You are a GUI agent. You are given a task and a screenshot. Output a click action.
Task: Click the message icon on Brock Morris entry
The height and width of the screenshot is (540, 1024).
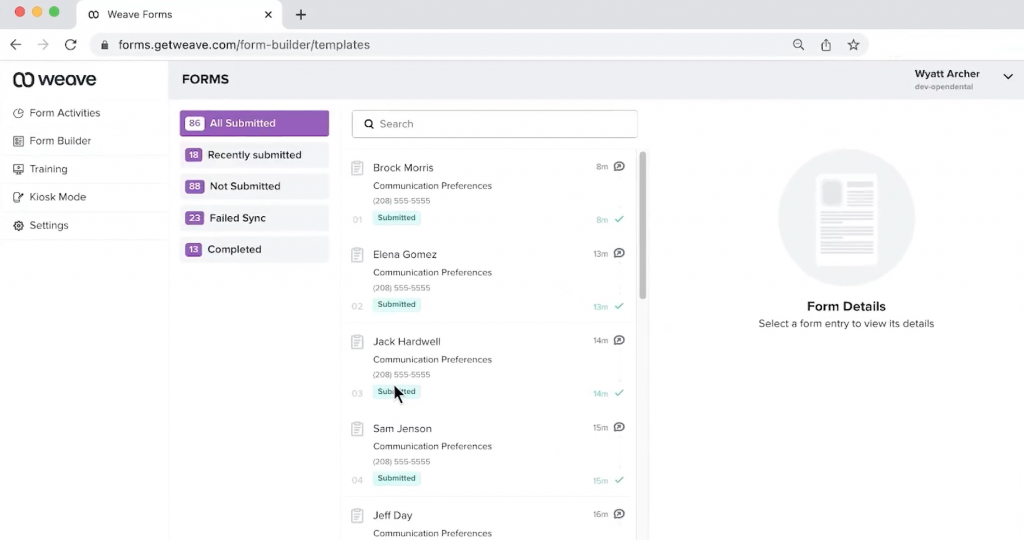(619, 167)
